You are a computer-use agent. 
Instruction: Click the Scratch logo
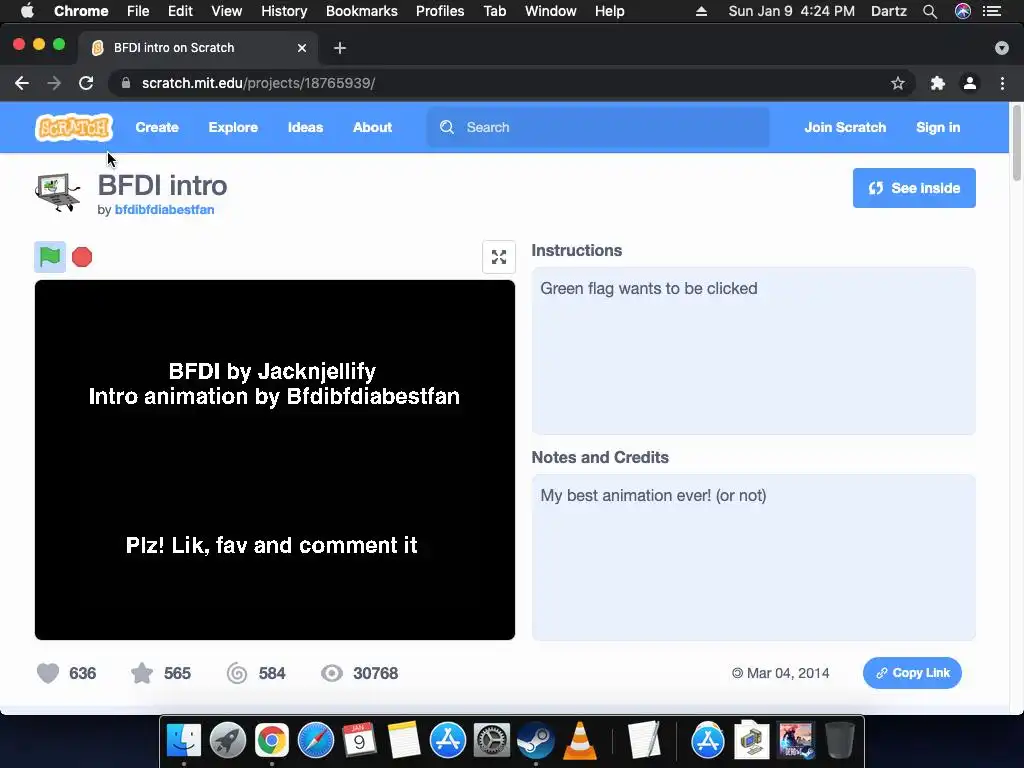74,127
